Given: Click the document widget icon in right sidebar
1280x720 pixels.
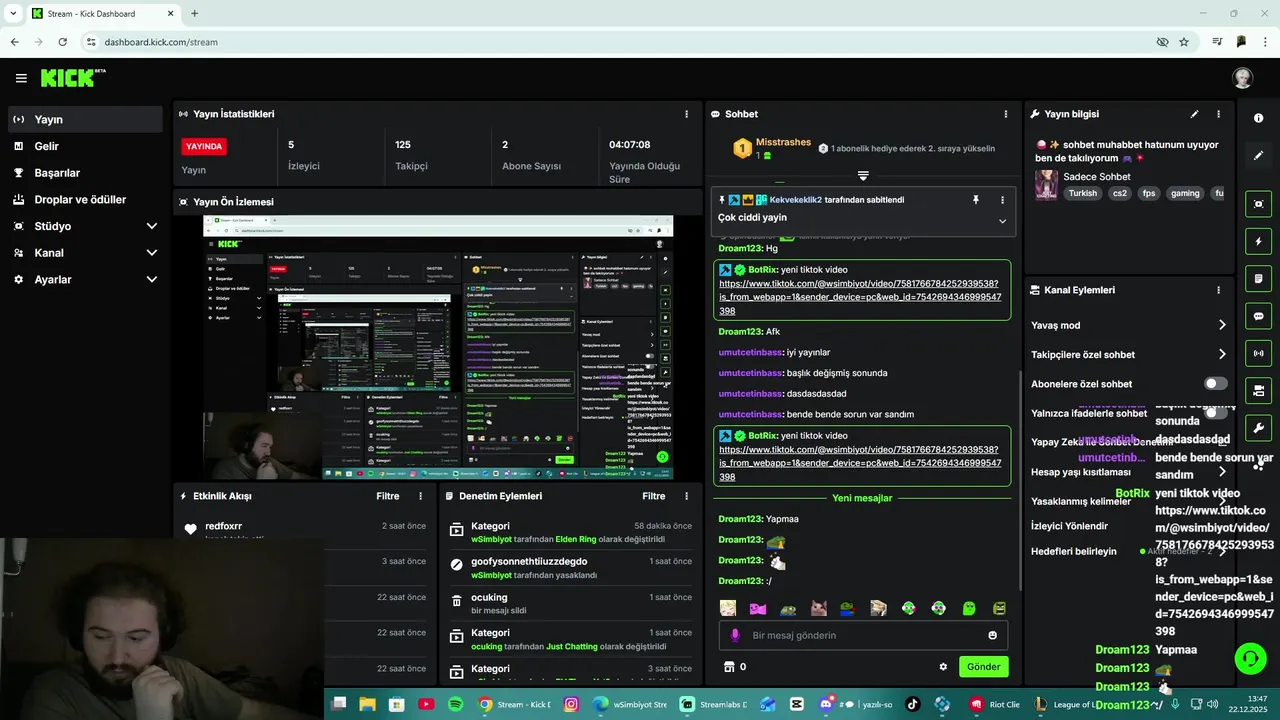Looking at the screenshot, I should tap(1258, 278).
